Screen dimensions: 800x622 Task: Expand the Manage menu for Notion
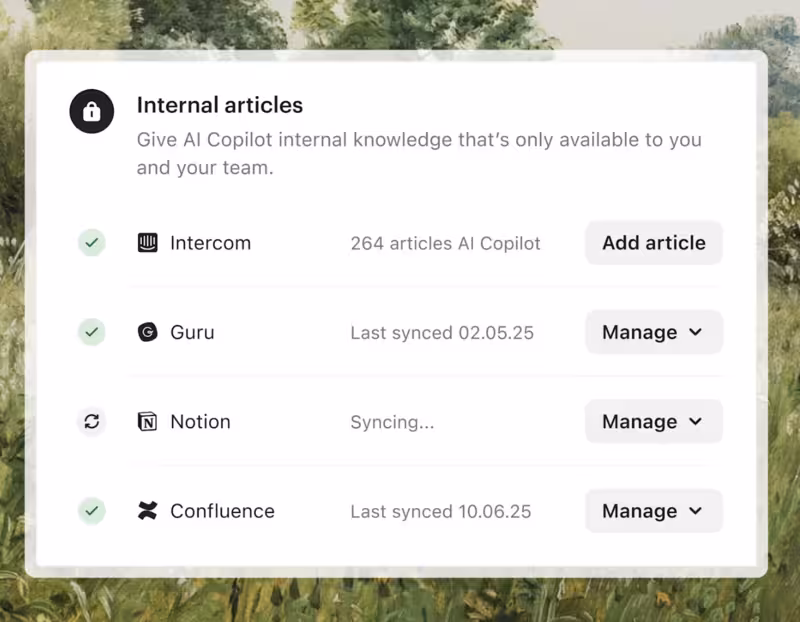point(653,421)
